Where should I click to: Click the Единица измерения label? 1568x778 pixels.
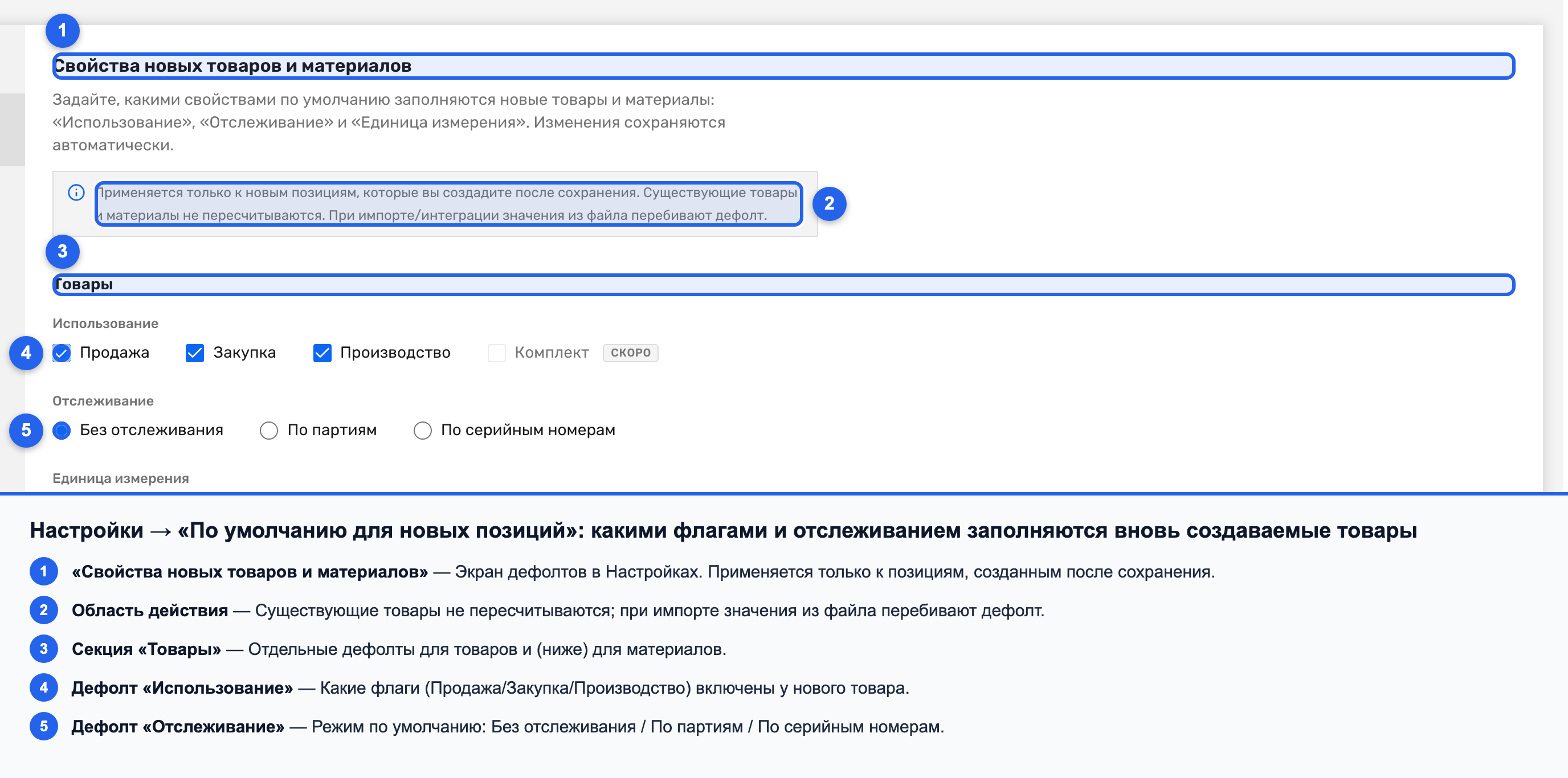pos(121,478)
